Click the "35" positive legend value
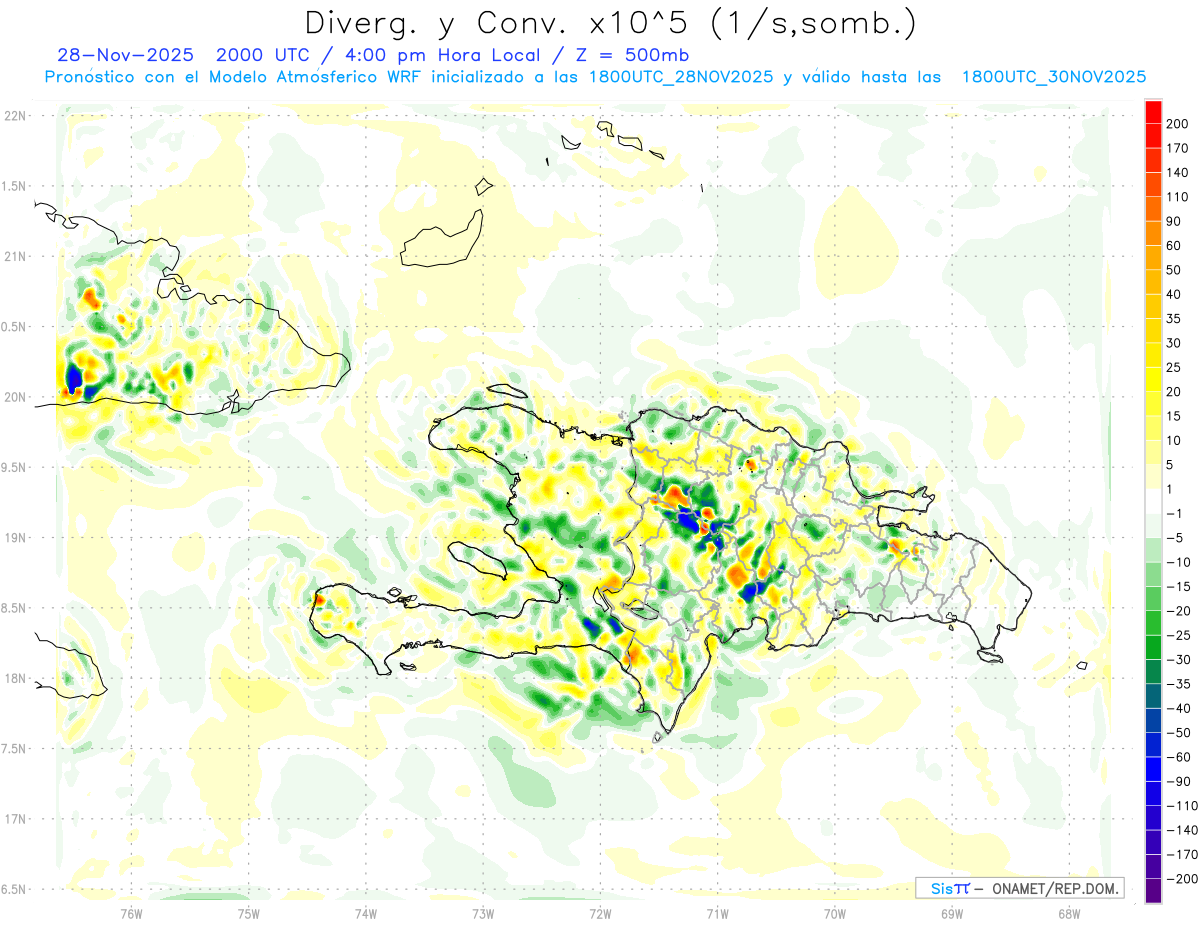This screenshot has height=927, width=1200. (x=1175, y=319)
